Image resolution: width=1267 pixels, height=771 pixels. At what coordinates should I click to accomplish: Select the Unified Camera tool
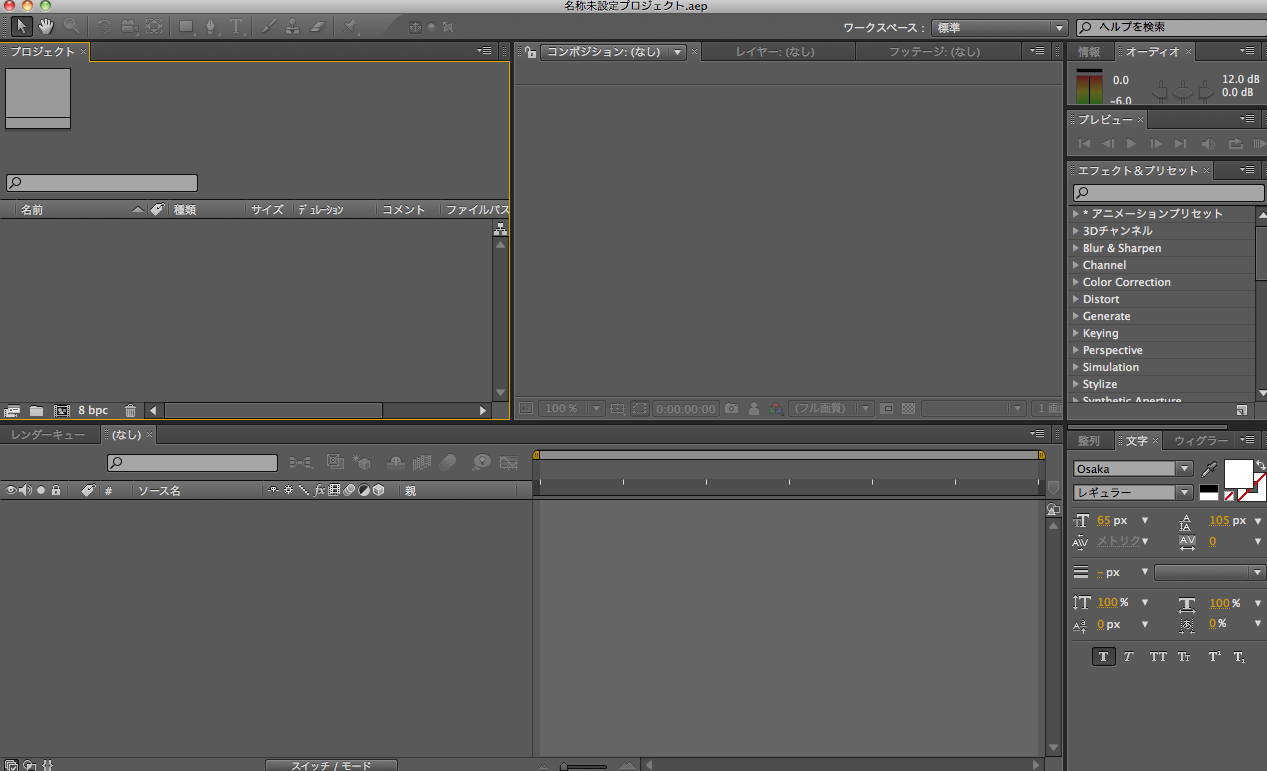[x=129, y=26]
